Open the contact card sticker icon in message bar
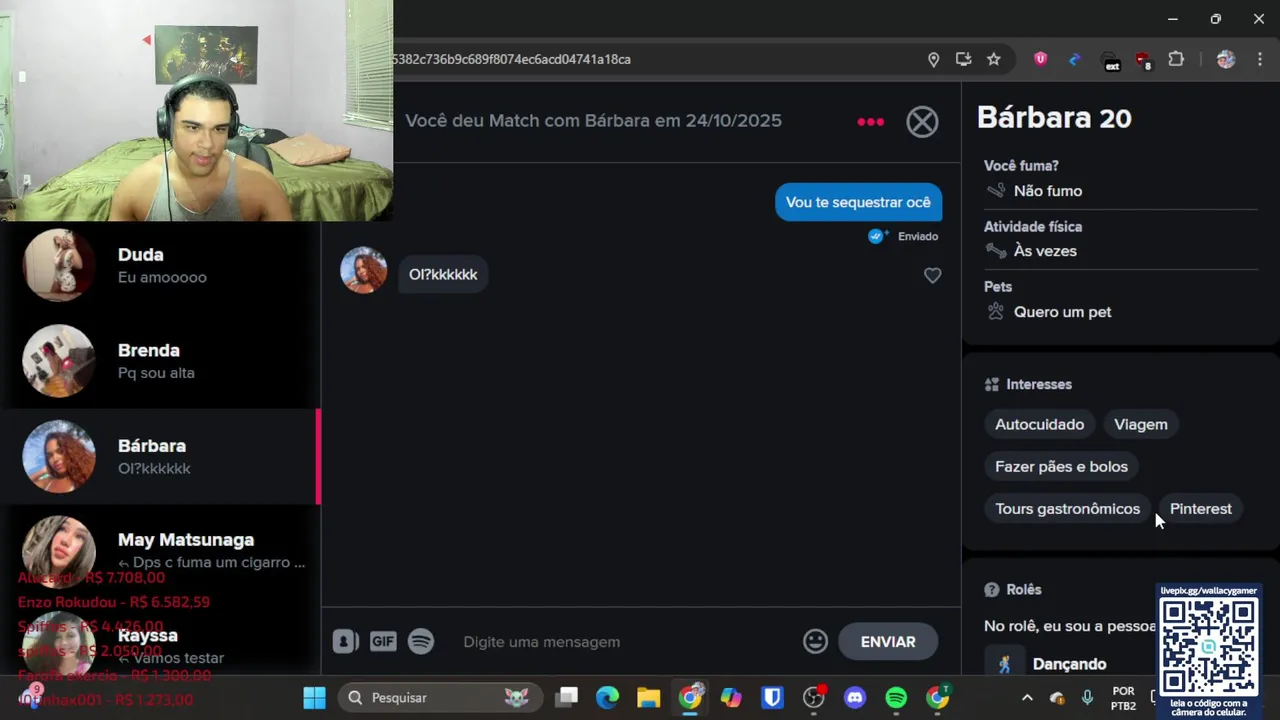The image size is (1280, 720). [x=345, y=642]
